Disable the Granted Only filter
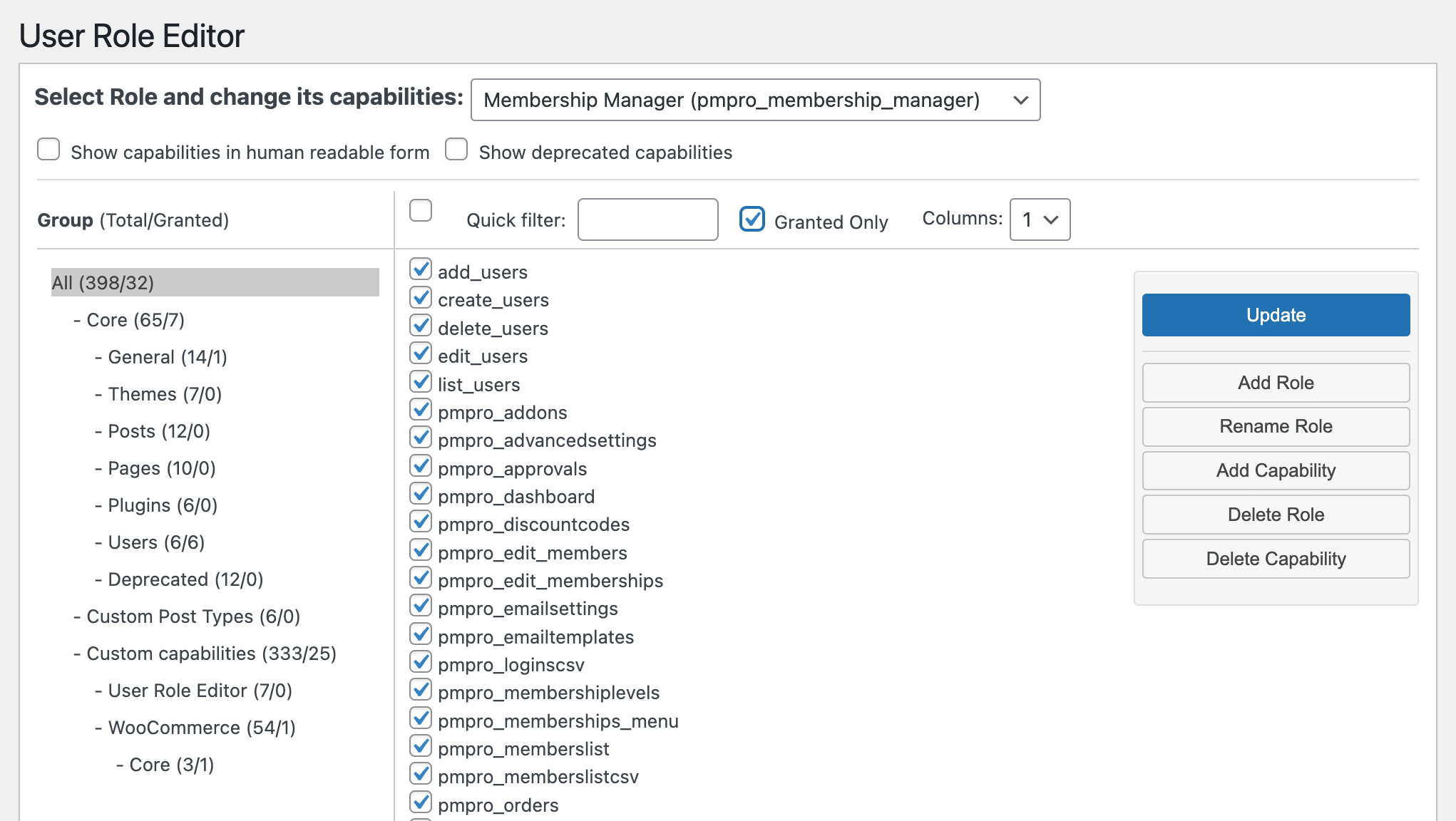This screenshot has height=821, width=1456. 752,220
